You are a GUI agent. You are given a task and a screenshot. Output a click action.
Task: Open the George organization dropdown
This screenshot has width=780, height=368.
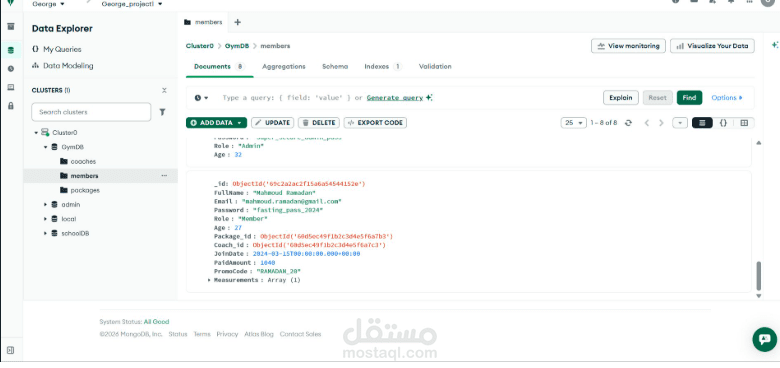(48, 4)
